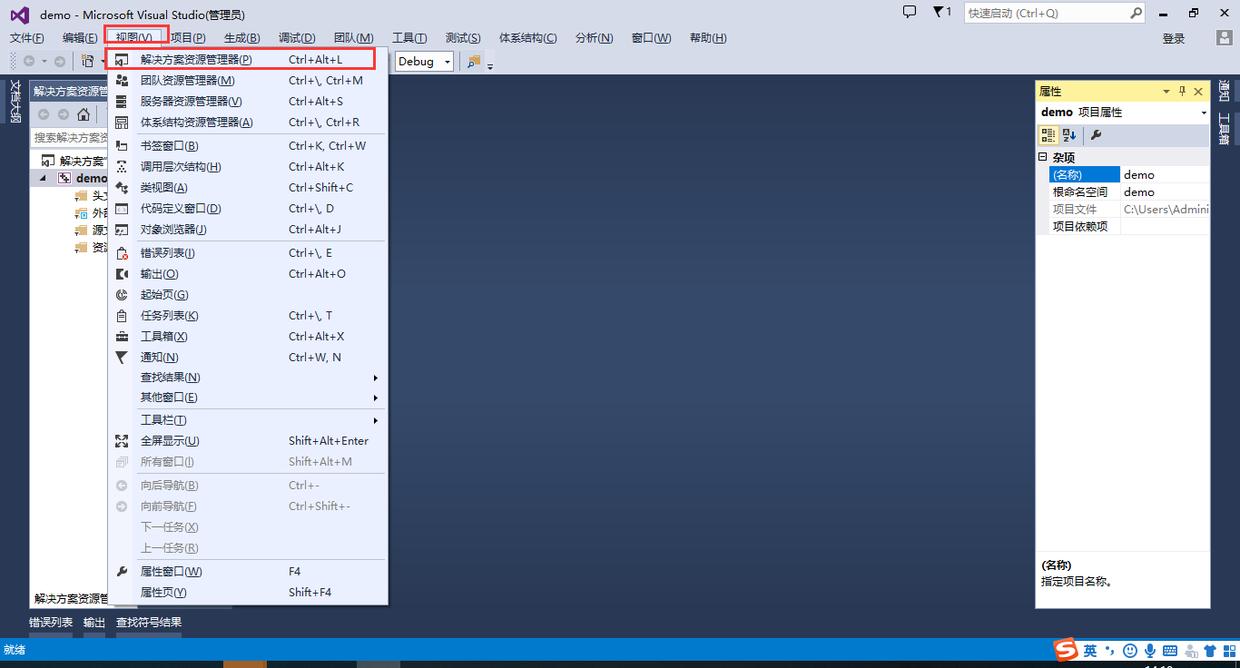Open the demo 项目属性 object dropdown
This screenshot has width=1240, height=668.
click(x=1202, y=112)
